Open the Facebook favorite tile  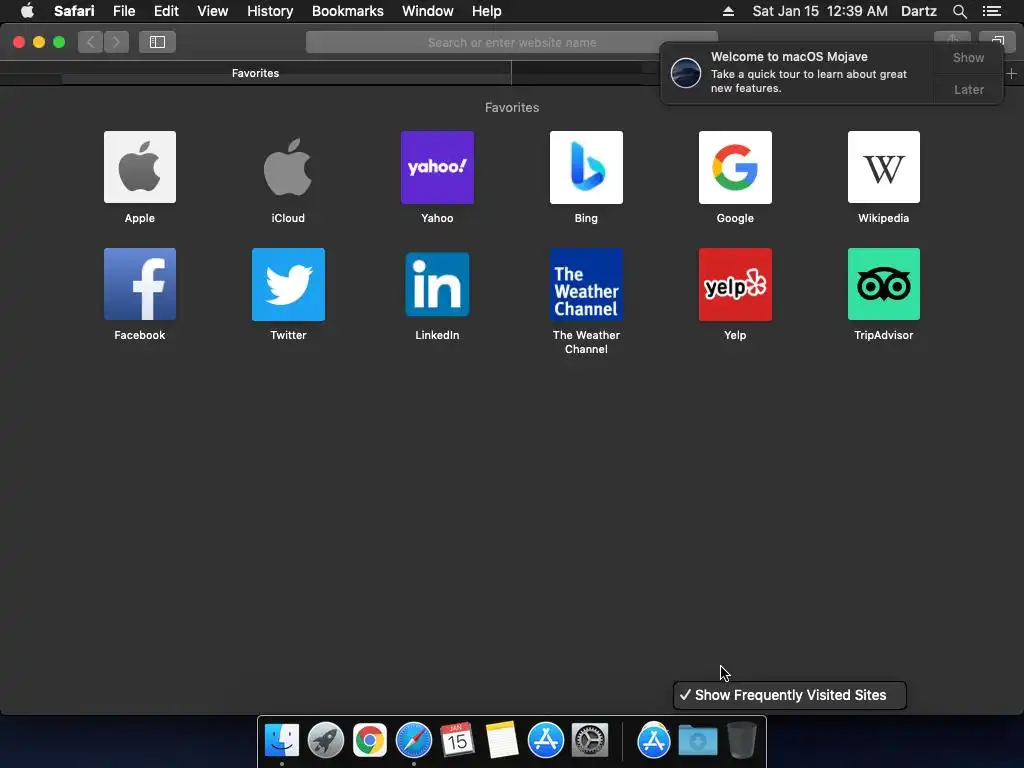(140, 284)
